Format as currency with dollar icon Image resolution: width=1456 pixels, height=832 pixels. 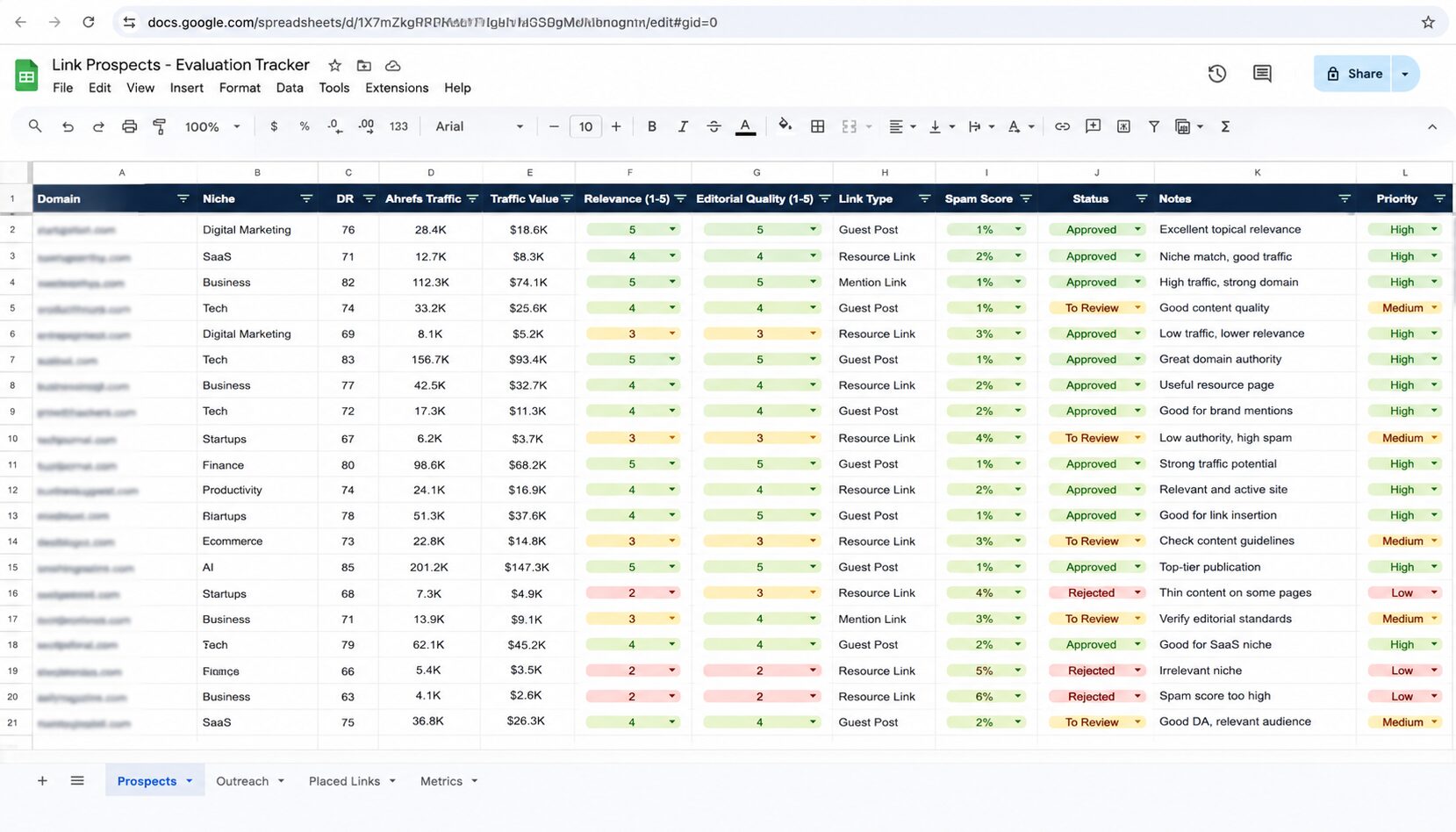click(274, 126)
